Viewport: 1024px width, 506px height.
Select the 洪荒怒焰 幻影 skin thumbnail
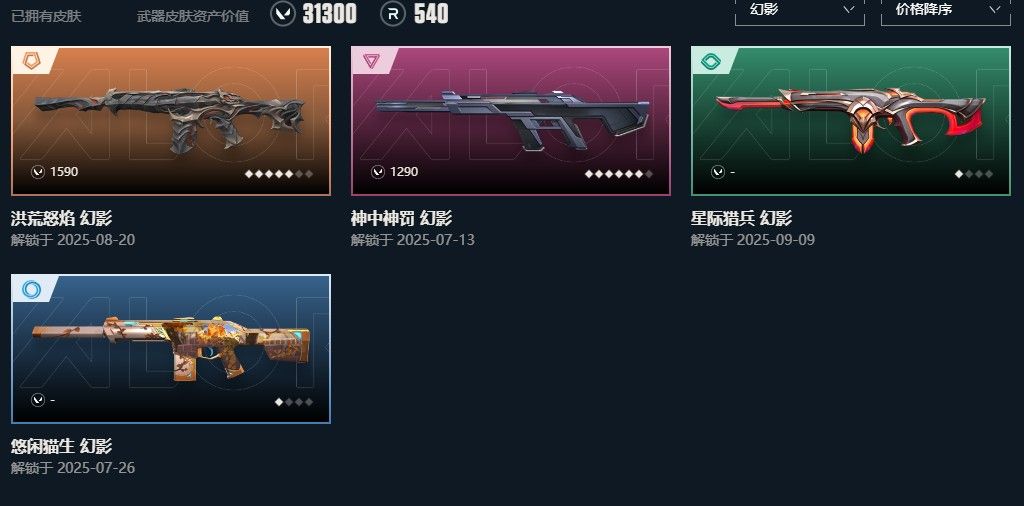point(171,121)
